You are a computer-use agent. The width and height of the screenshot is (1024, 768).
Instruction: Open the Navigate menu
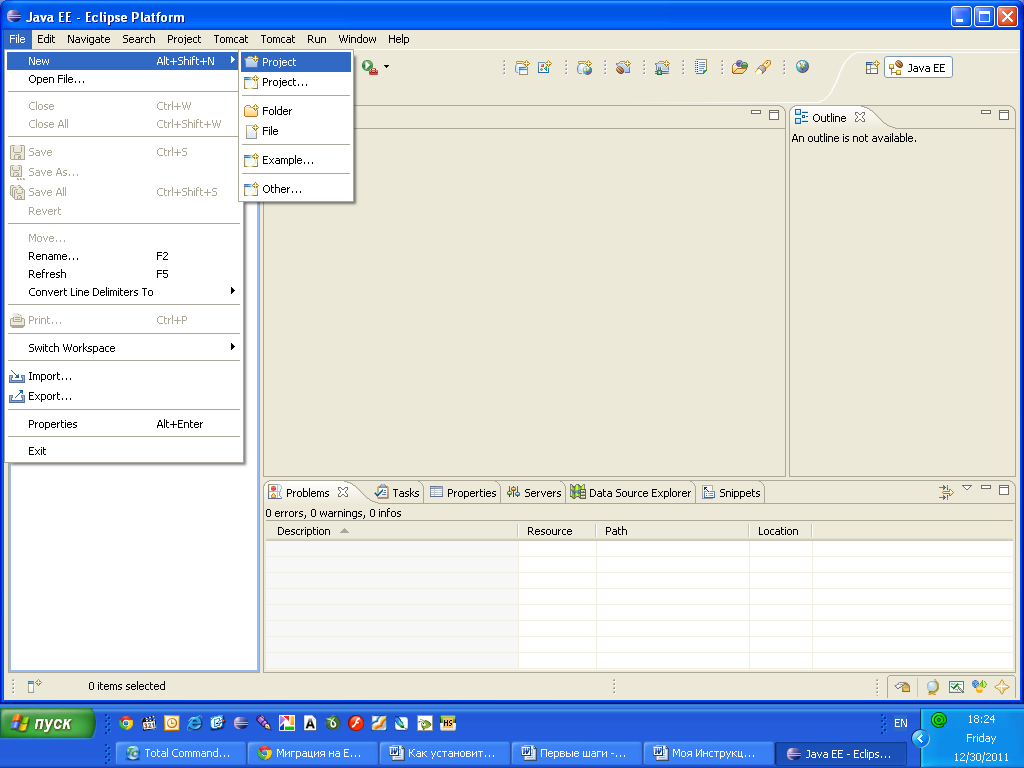coord(89,39)
